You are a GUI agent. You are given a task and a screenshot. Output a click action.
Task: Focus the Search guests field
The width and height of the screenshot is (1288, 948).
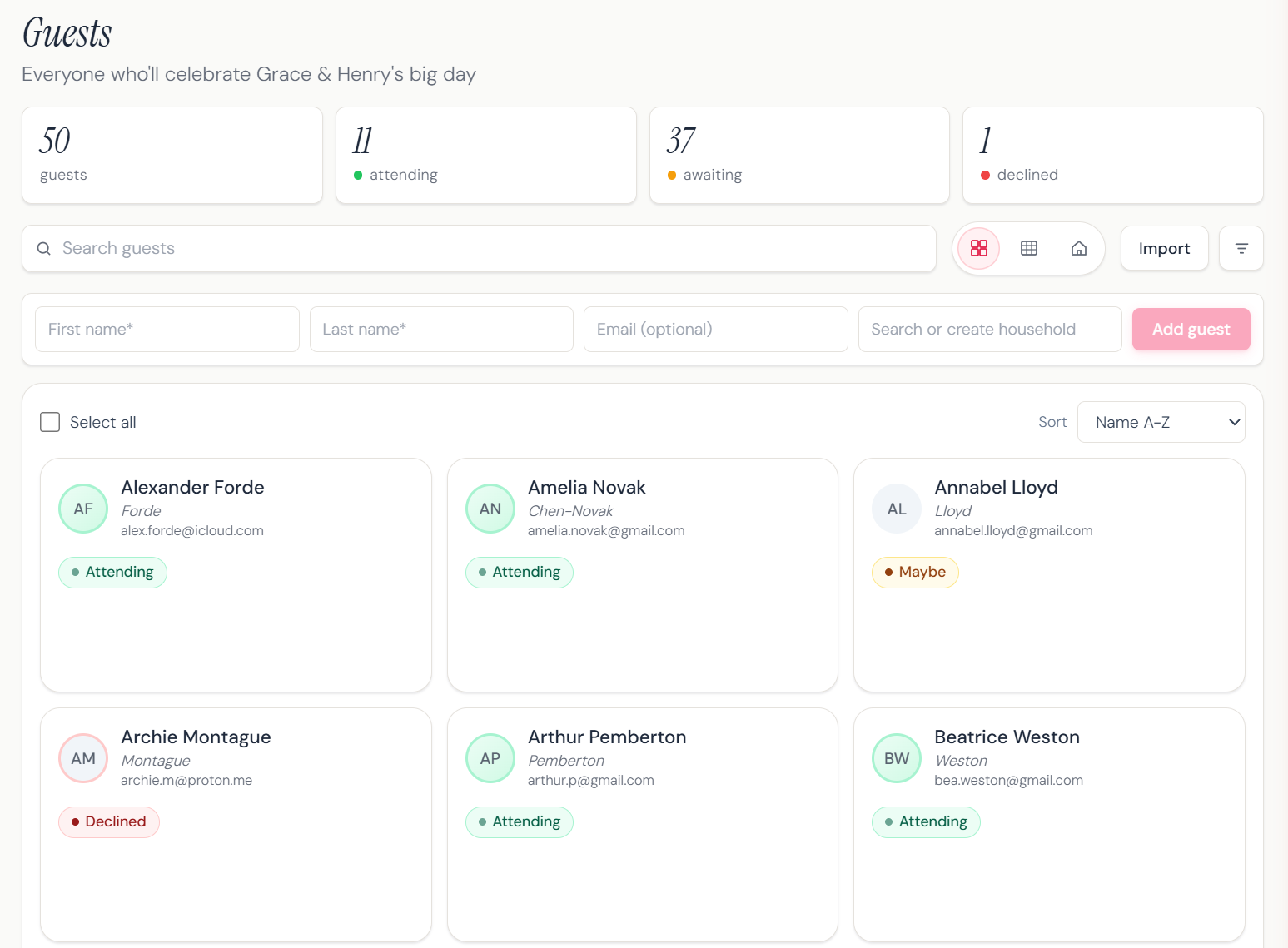tap(479, 248)
